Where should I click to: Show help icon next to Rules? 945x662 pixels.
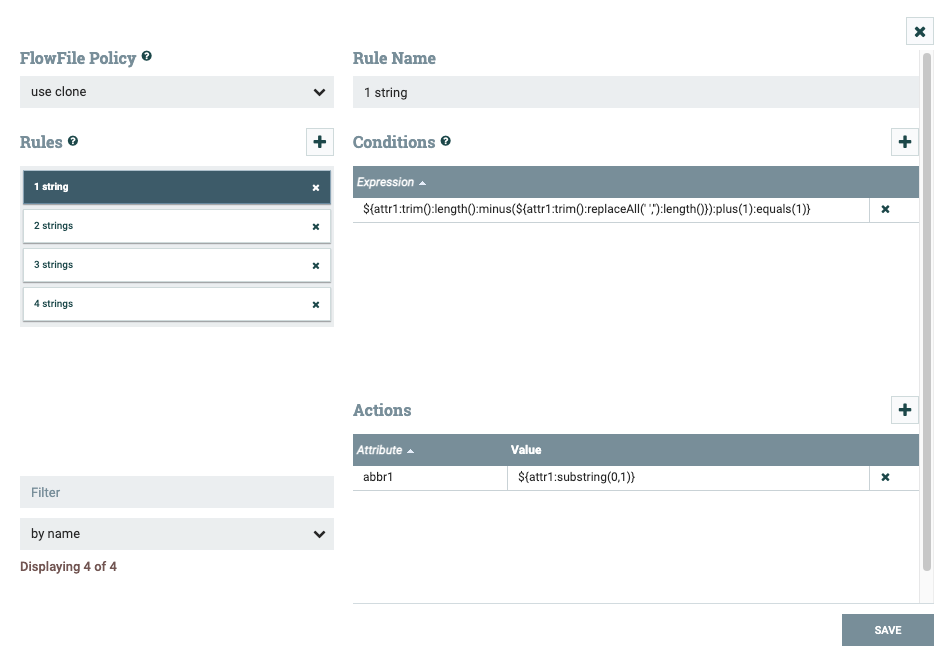click(73, 141)
